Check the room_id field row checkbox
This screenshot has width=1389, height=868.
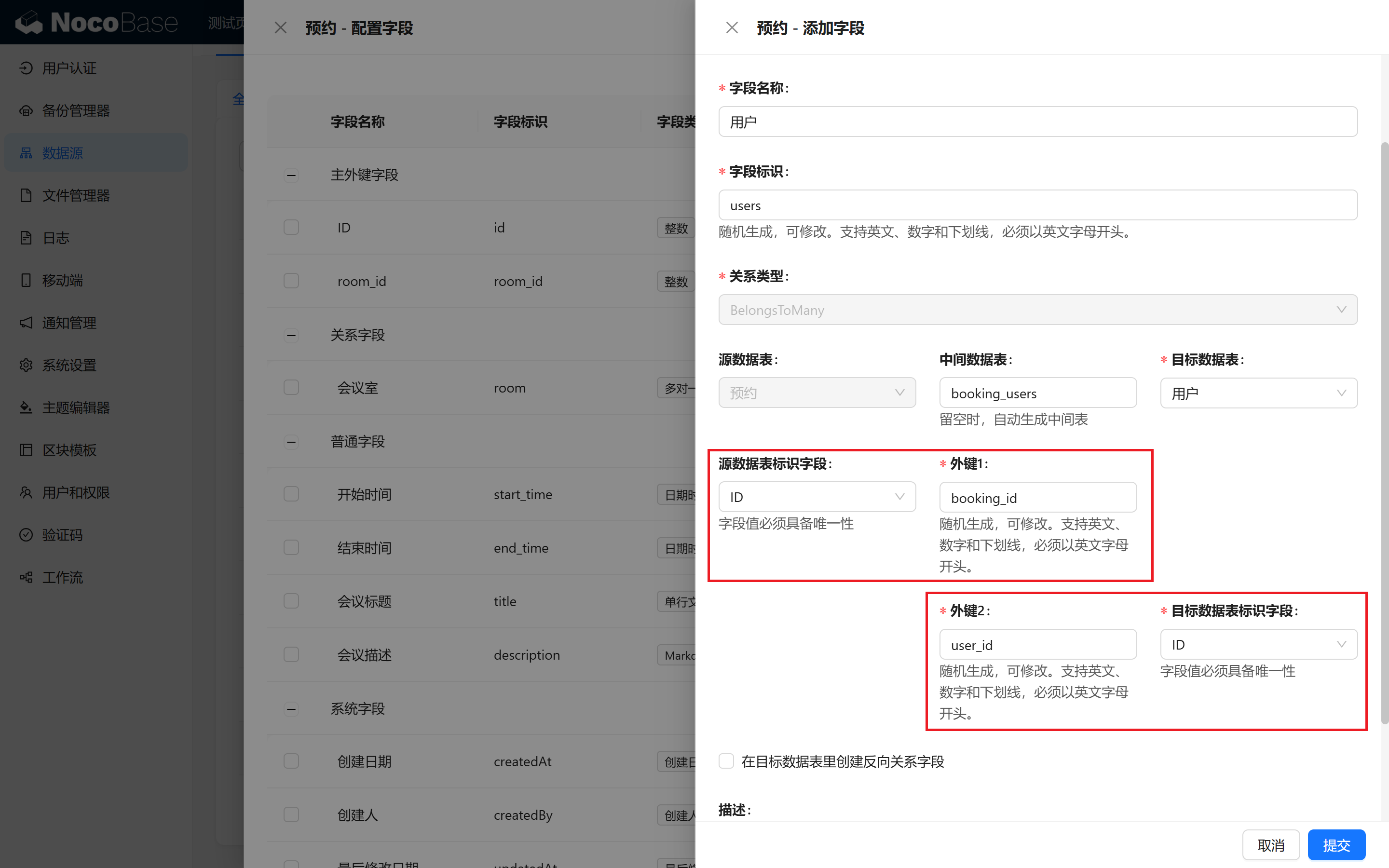[x=291, y=281]
